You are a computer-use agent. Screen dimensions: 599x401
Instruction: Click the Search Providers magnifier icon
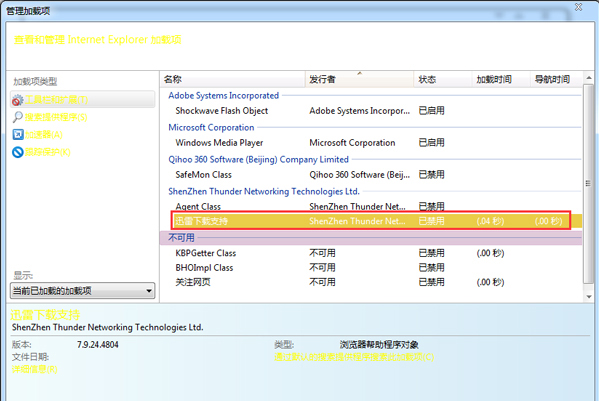18,117
